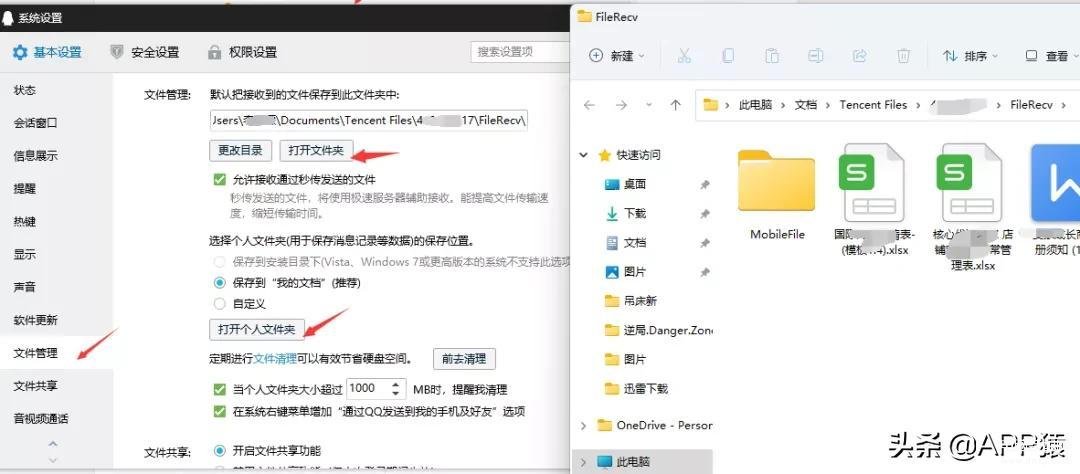Click the FileRecv save path field
The image size is (1080, 474).
click(x=368, y=121)
